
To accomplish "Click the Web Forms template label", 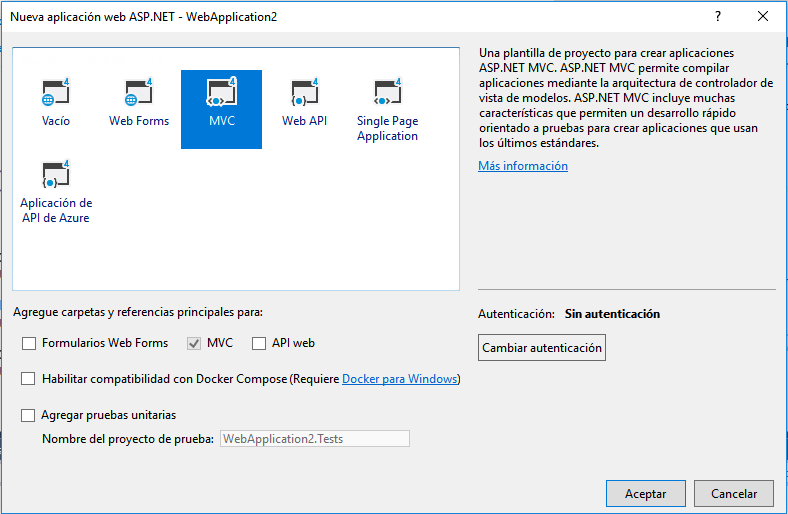I will 139,121.
